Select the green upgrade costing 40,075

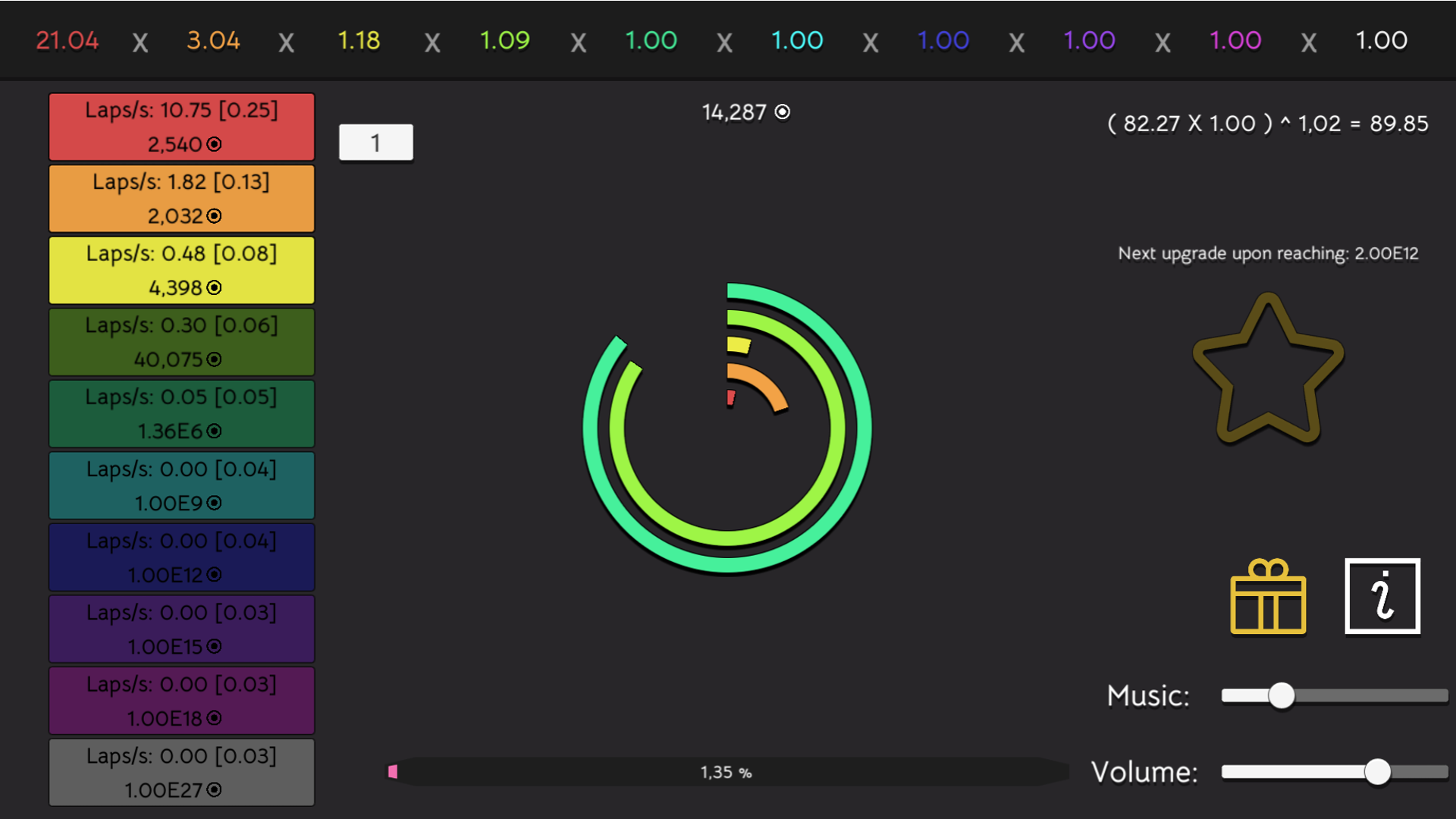181,341
